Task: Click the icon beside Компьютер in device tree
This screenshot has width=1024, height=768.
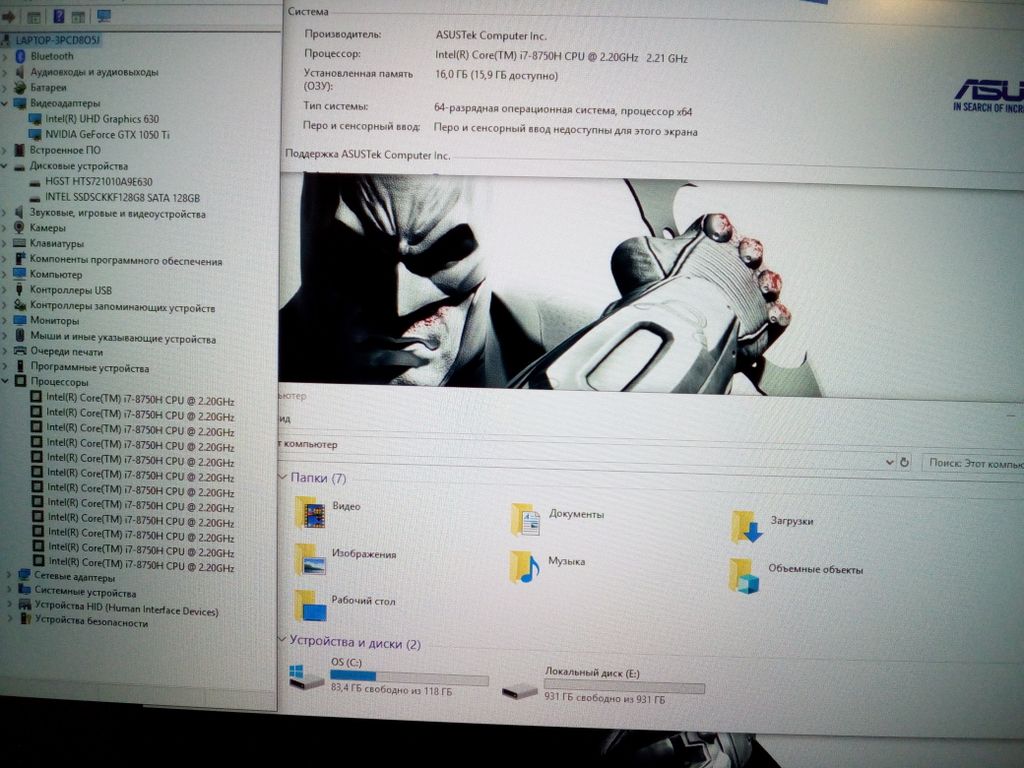Action: [x=20, y=274]
